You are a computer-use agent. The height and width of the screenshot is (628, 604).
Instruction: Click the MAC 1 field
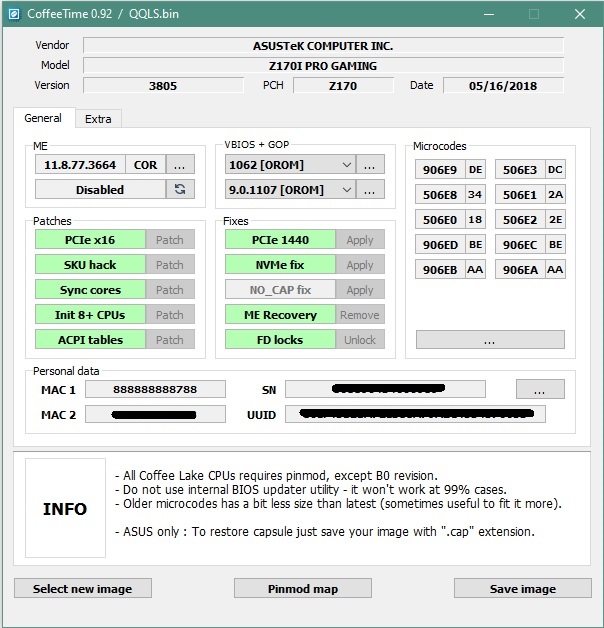pyautogui.click(x=155, y=389)
